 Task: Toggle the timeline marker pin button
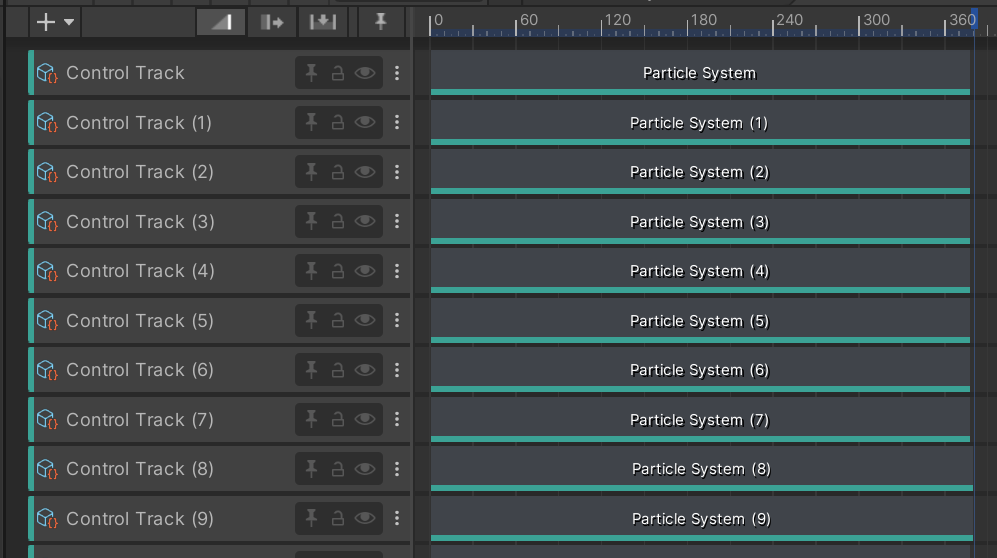380,22
